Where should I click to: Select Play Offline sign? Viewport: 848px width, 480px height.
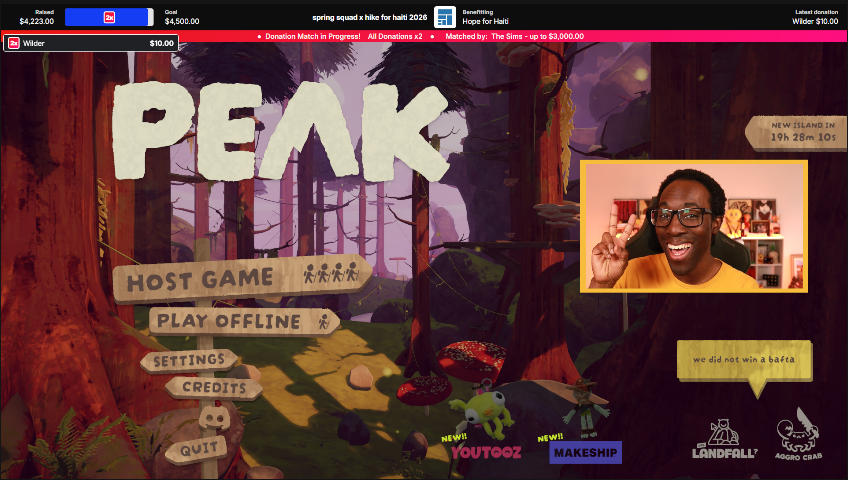click(x=244, y=321)
